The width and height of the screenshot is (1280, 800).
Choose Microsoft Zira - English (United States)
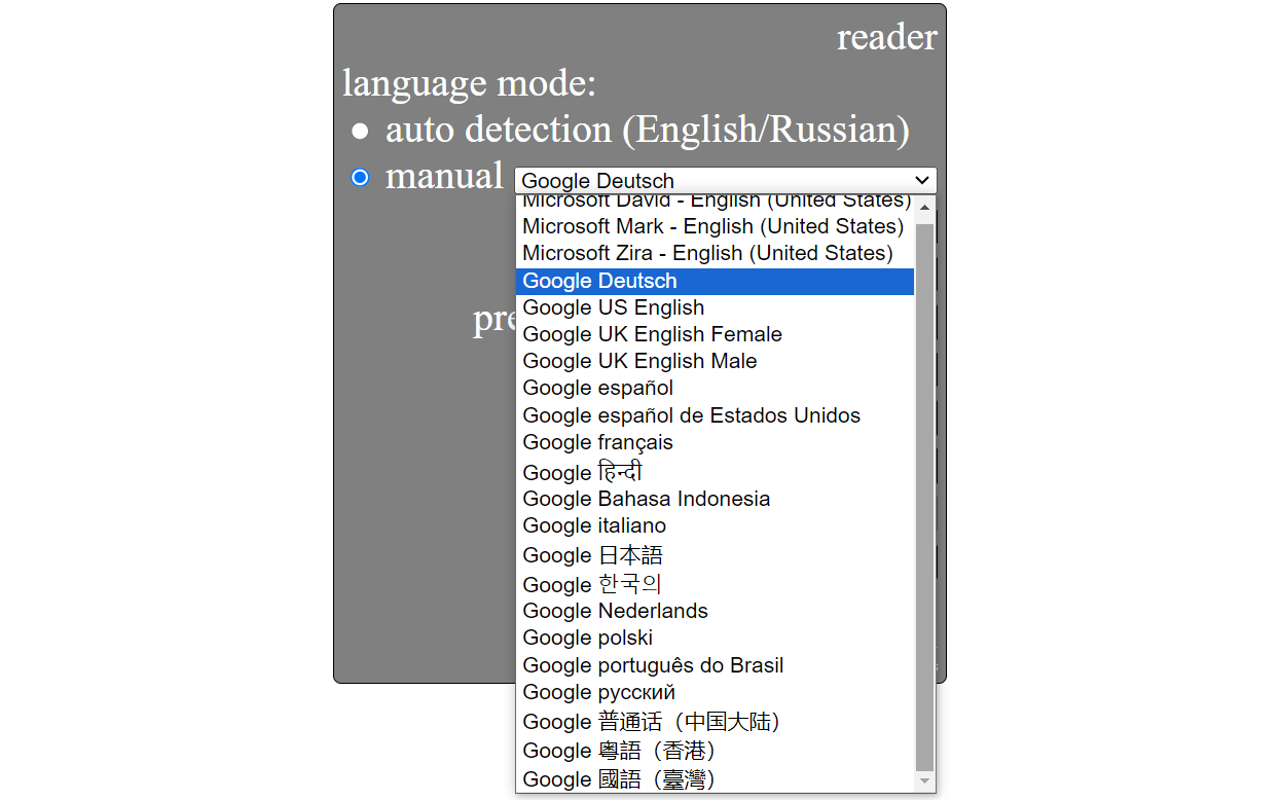[x=715, y=253]
